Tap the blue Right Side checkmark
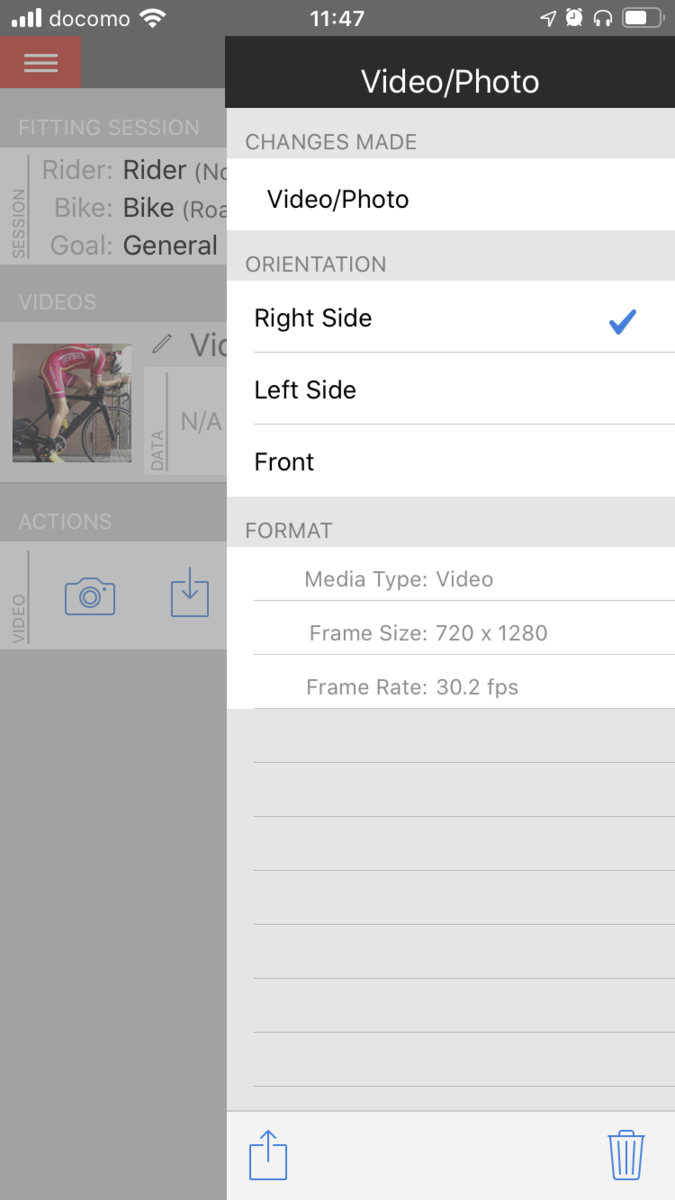Screen dimensions: 675x1200 (x=622, y=321)
